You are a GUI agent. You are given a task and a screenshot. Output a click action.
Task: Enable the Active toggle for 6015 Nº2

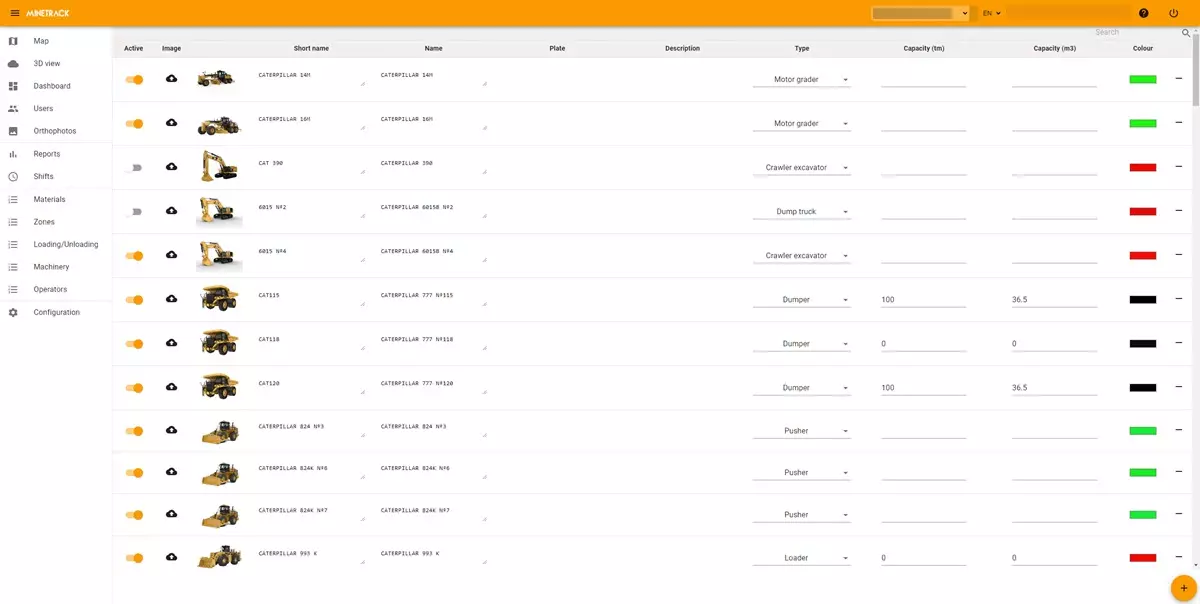pos(134,212)
